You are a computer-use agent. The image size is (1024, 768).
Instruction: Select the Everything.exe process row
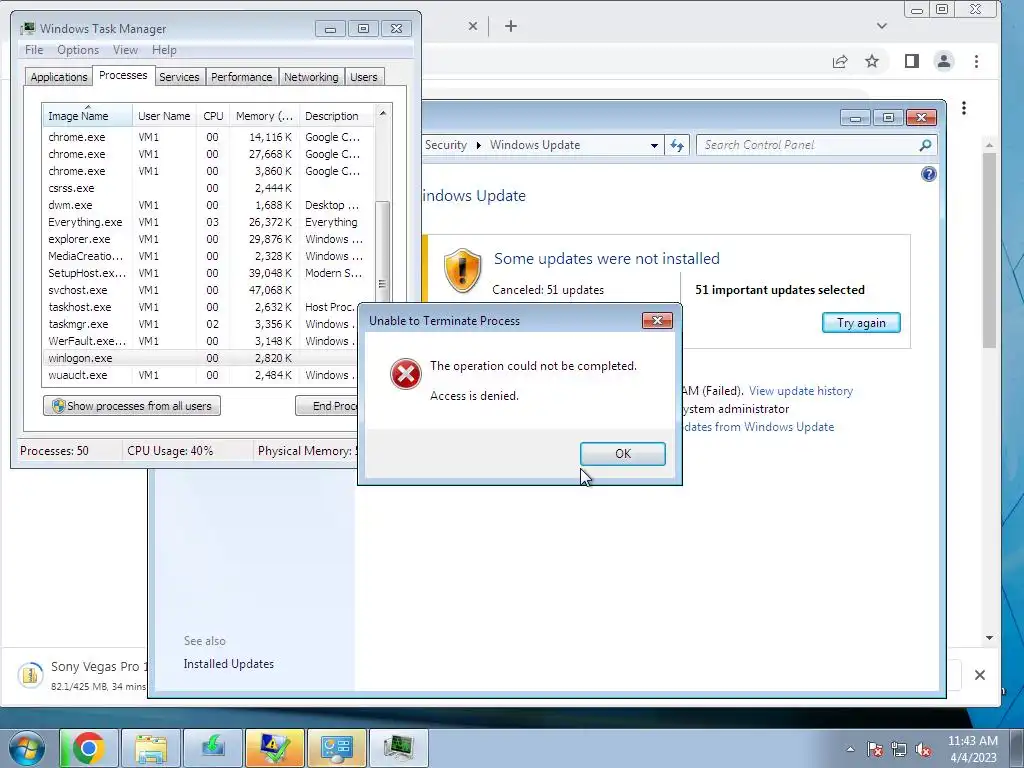[x=209, y=222]
